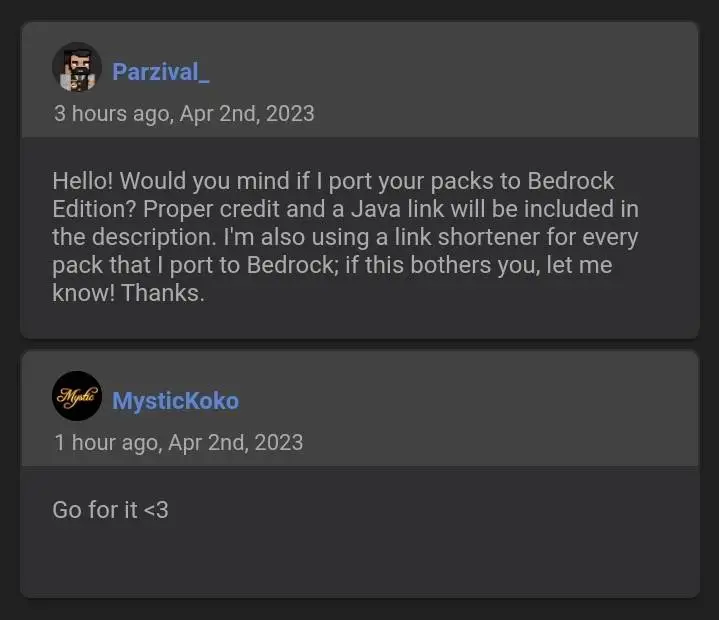Open the MysticKoko profile link
Image resolution: width=719 pixels, height=620 pixels.
(175, 401)
